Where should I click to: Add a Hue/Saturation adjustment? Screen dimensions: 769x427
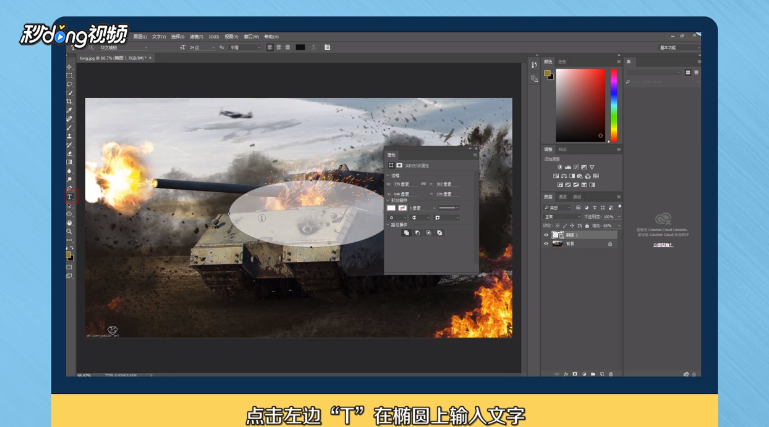click(x=556, y=176)
